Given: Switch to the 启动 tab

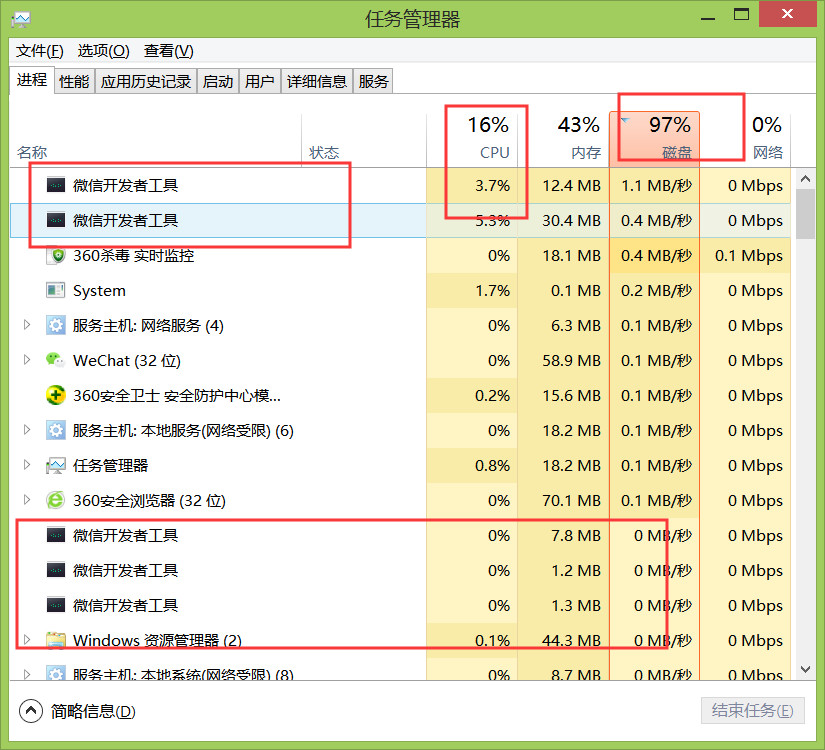Looking at the screenshot, I should (x=218, y=82).
